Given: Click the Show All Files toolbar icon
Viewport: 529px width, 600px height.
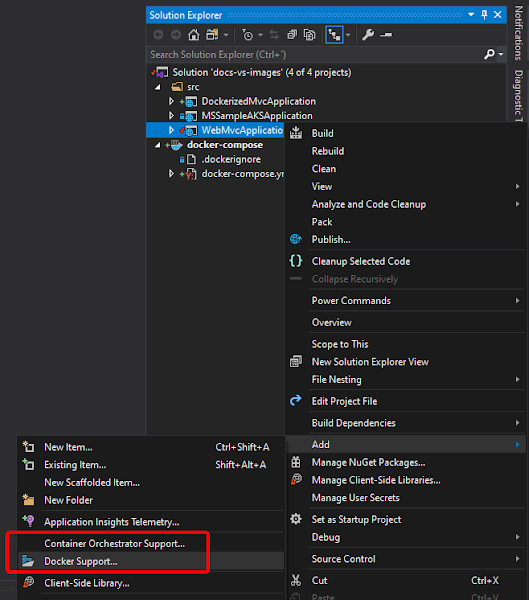Looking at the screenshot, I should 309,35.
